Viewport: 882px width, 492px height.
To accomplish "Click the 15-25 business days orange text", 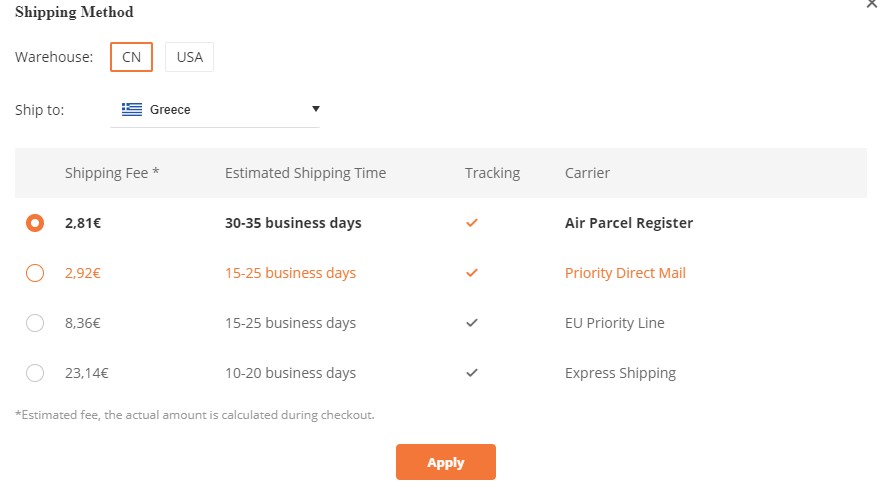I will click(291, 273).
